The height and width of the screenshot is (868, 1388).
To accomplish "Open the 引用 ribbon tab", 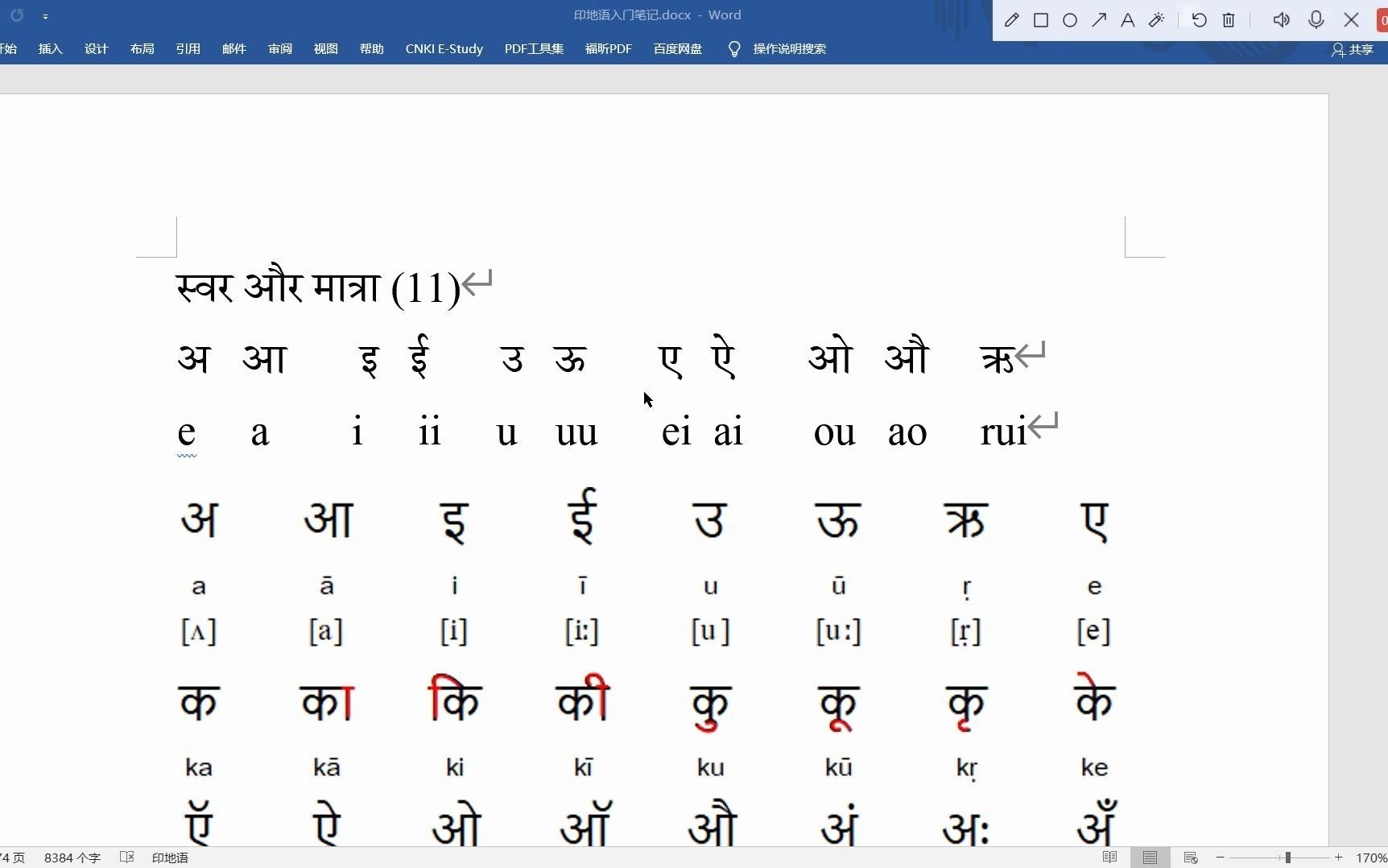I will 188,49.
